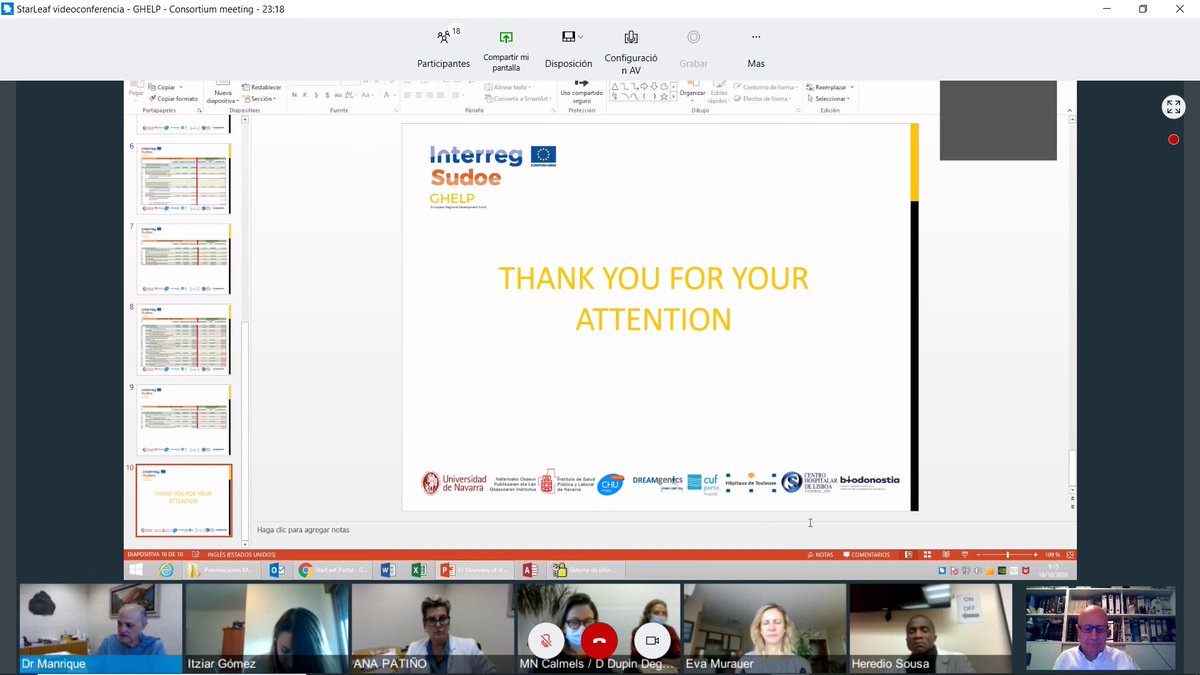Open Access in shared taskbar
This screenshot has width=1200, height=675.
click(531, 570)
